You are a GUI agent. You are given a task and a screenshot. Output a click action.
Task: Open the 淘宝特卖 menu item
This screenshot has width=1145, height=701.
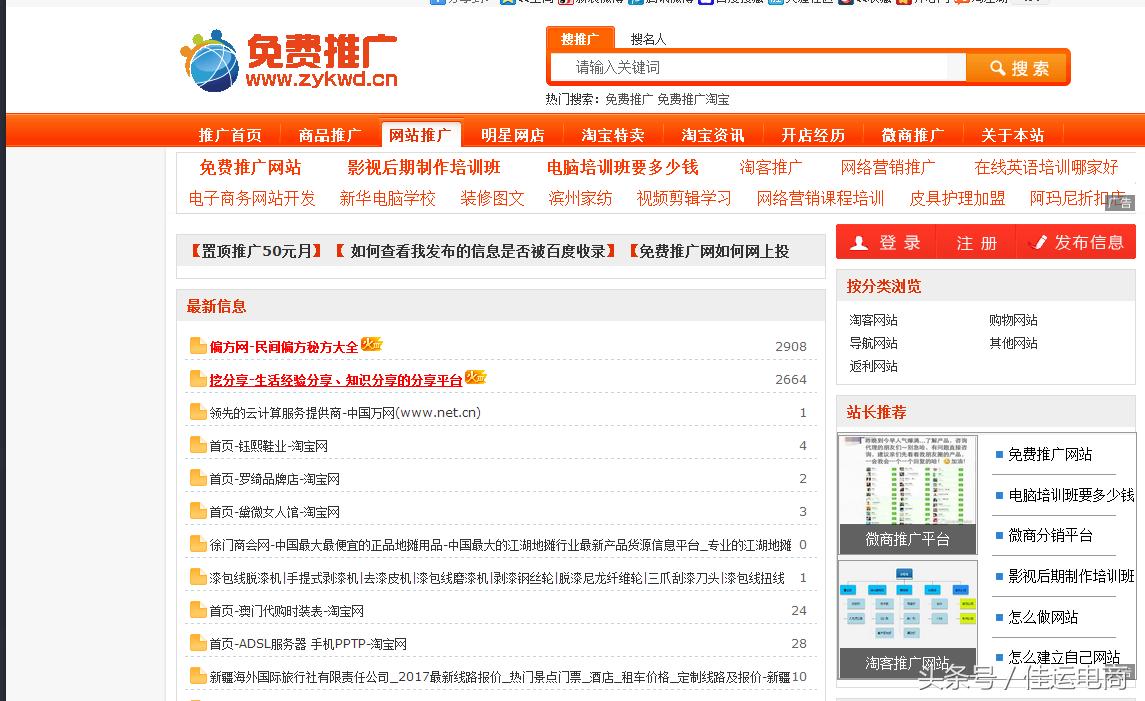[614, 133]
